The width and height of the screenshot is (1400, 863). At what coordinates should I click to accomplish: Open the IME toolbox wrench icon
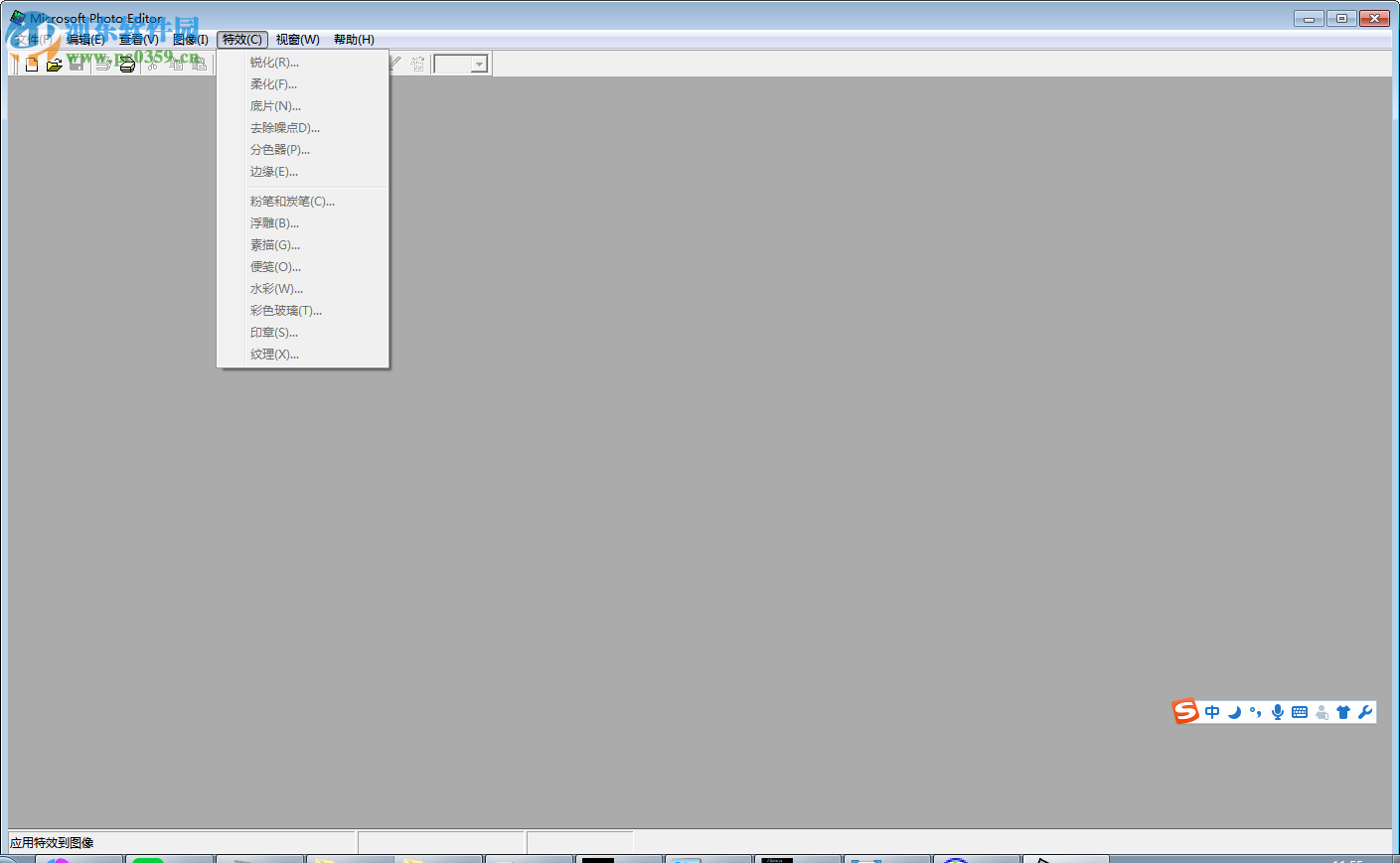tap(1365, 712)
